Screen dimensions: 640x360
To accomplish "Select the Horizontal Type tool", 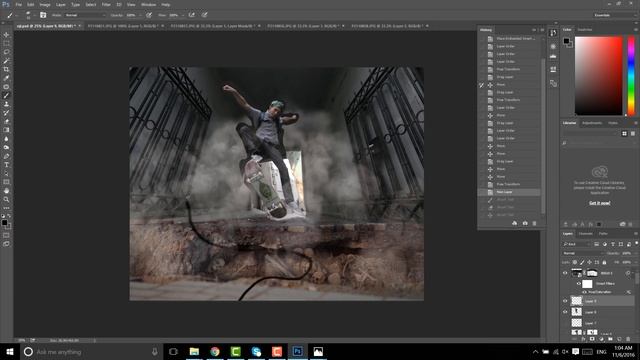I will [6, 165].
